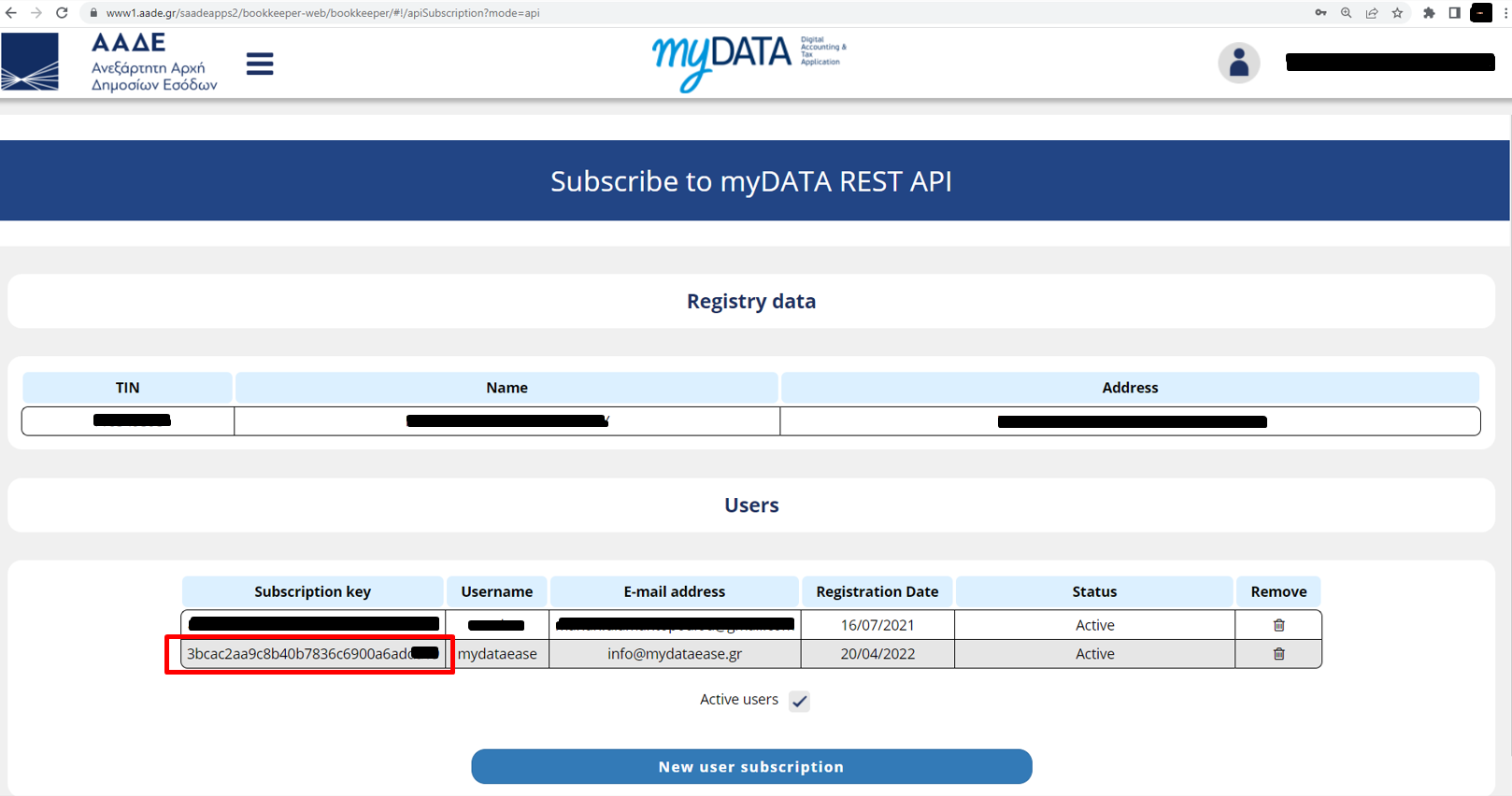Remove the 16/07/2021 user via trash icon
1512x796 pixels.
[1278, 625]
